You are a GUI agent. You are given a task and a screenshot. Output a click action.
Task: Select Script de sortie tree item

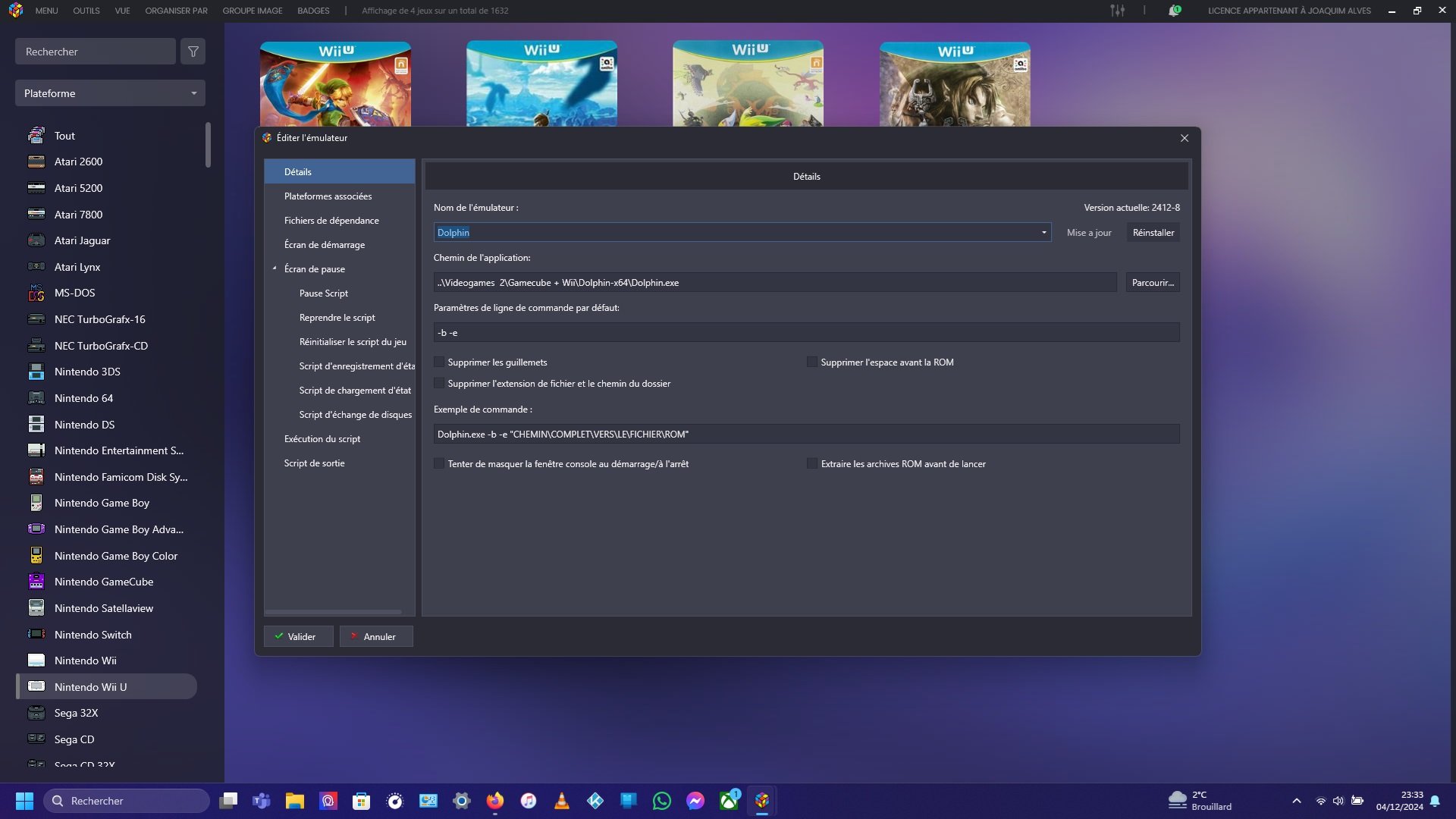click(315, 463)
